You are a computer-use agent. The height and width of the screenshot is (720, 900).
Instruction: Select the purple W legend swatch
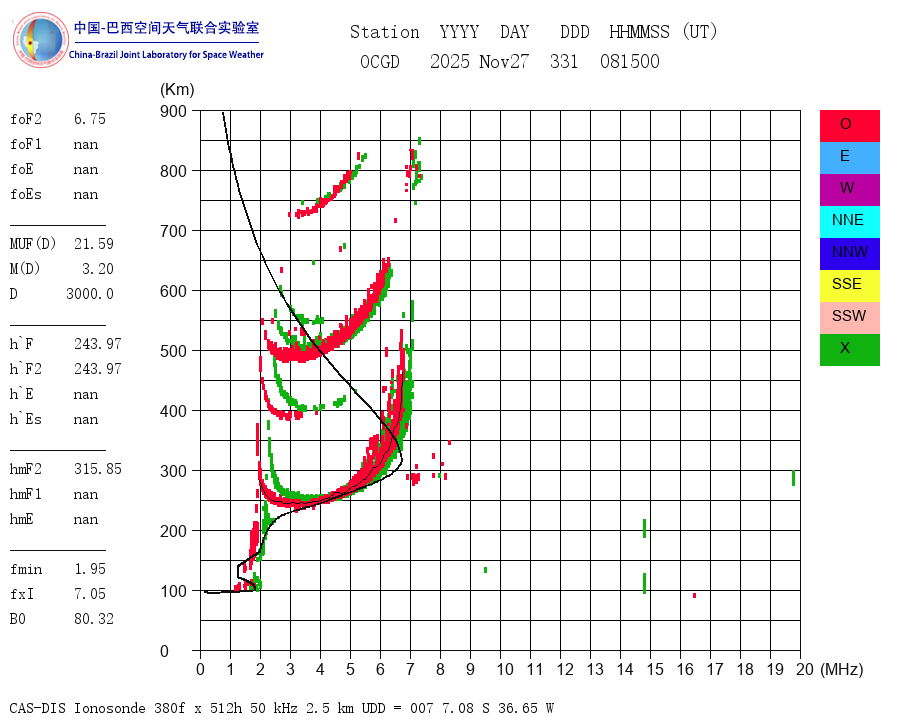click(x=849, y=189)
